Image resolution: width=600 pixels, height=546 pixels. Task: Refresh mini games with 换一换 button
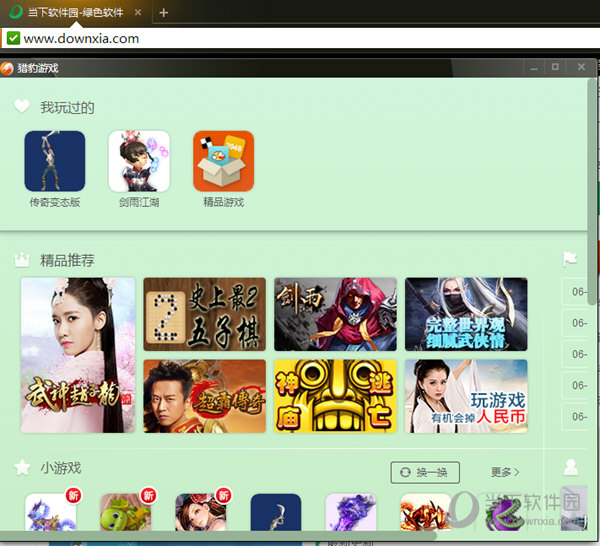click(x=425, y=473)
